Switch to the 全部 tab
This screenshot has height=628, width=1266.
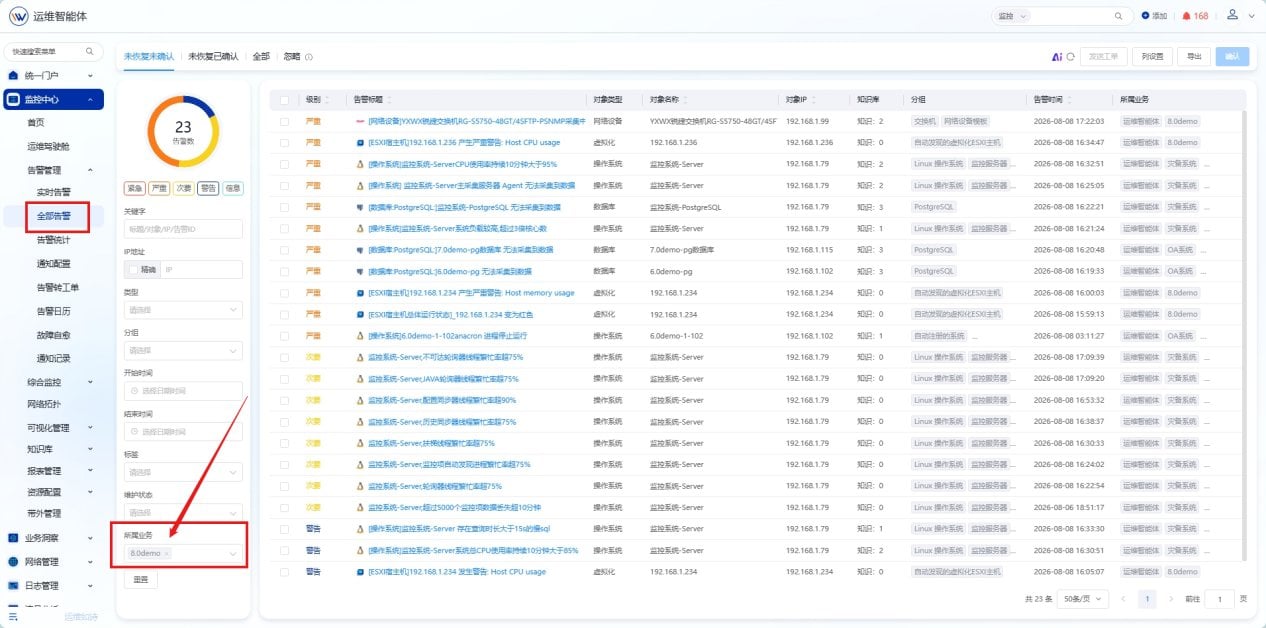tap(261, 57)
